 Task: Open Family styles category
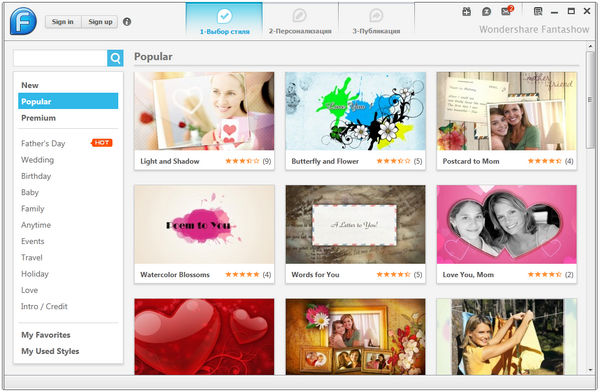coord(33,209)
